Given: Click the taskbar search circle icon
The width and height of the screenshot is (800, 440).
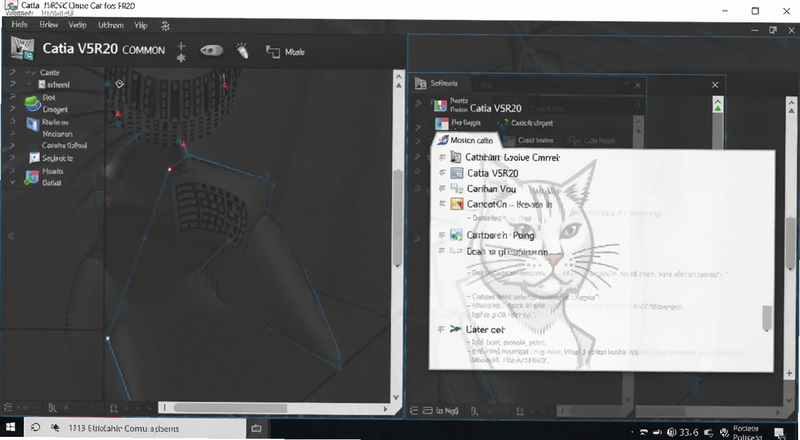Looking at the screenshot, I should (x=35, y=428).
